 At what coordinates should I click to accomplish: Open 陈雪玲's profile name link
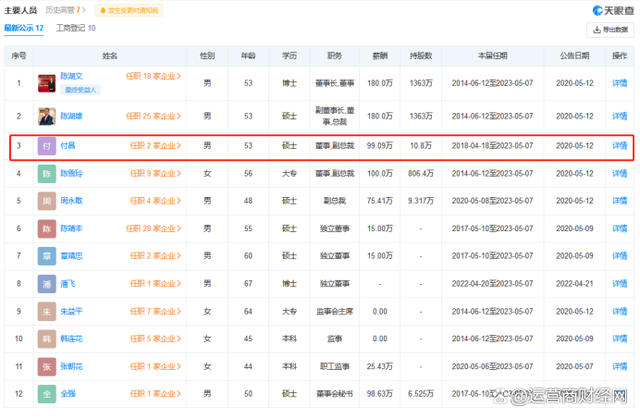pos(71,173)
